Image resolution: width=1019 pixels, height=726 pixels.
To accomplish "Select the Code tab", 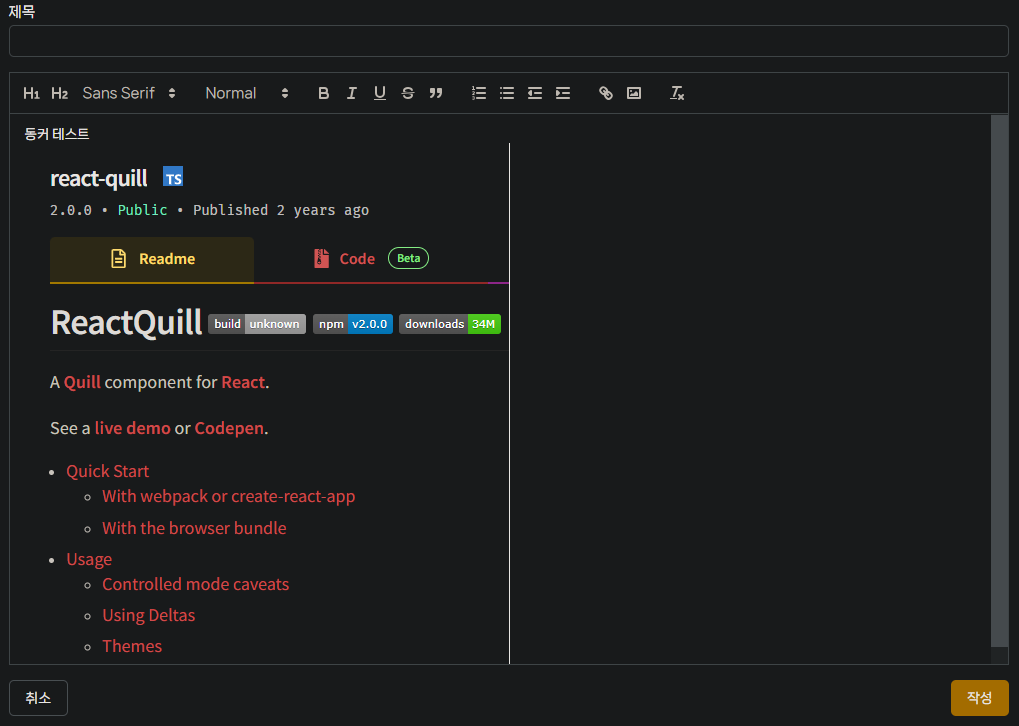I will click(370, 259).
